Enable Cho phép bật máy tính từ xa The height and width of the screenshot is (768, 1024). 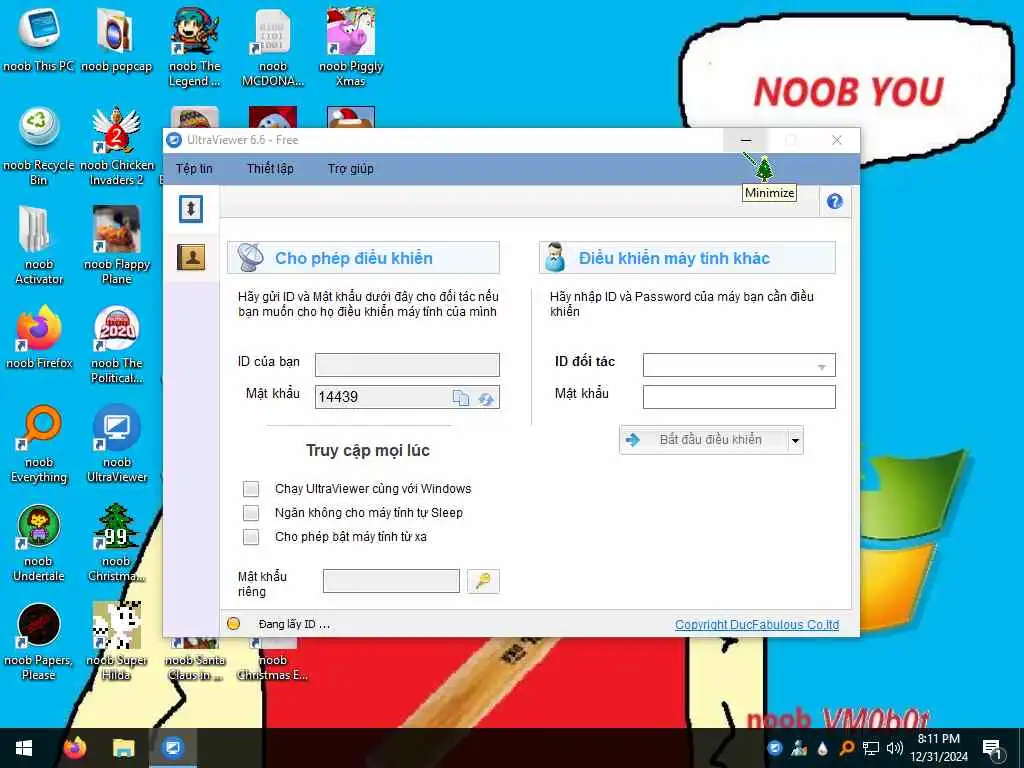pyautogui.click(x=251, y=537)
